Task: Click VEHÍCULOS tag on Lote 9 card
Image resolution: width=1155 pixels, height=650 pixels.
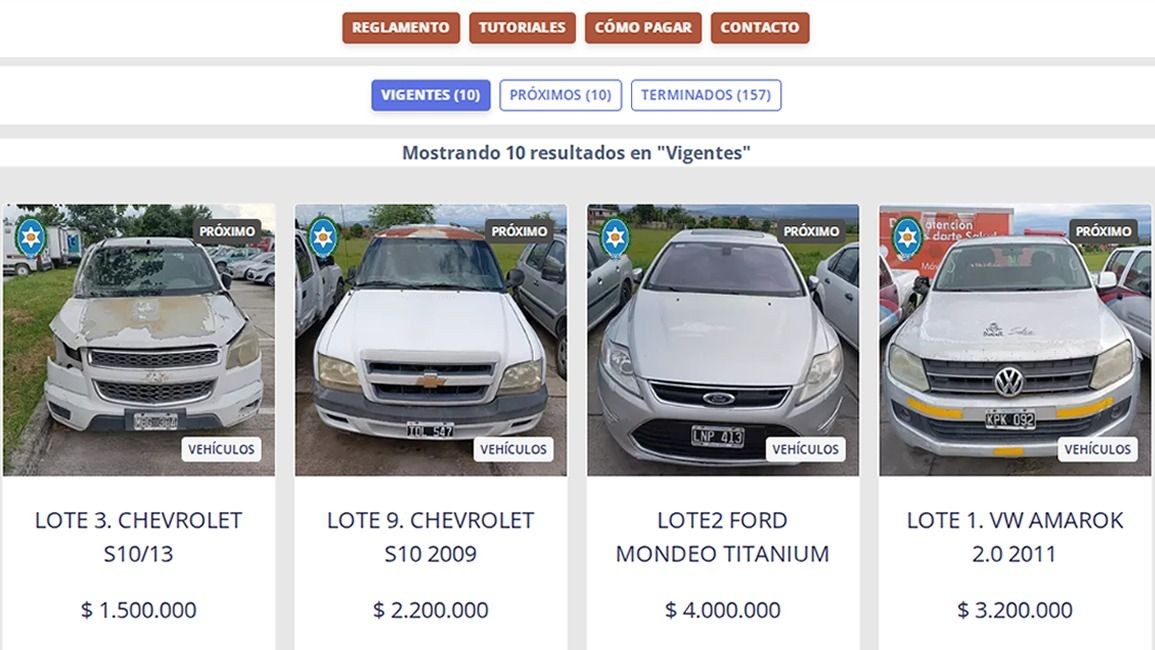Action: point(513,449)
